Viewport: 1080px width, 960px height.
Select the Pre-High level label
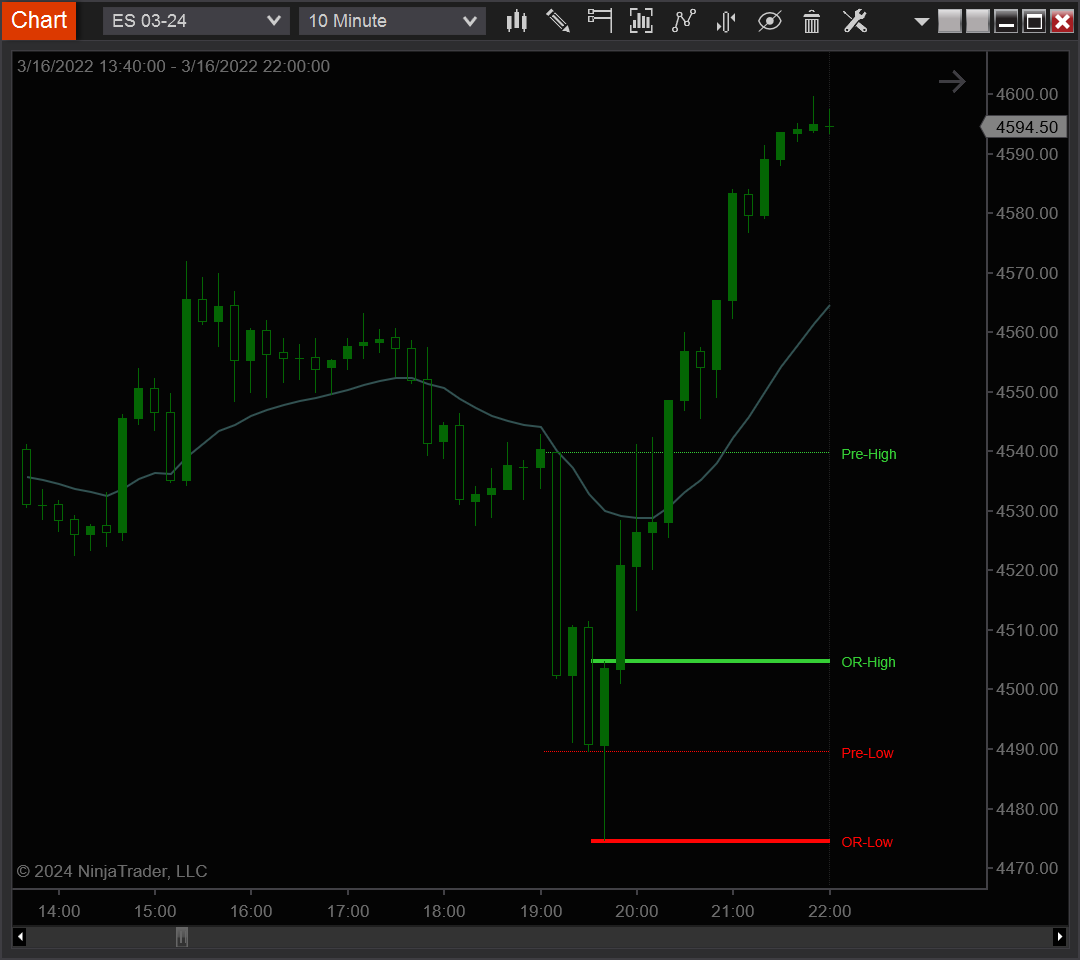tap(869, 454)
